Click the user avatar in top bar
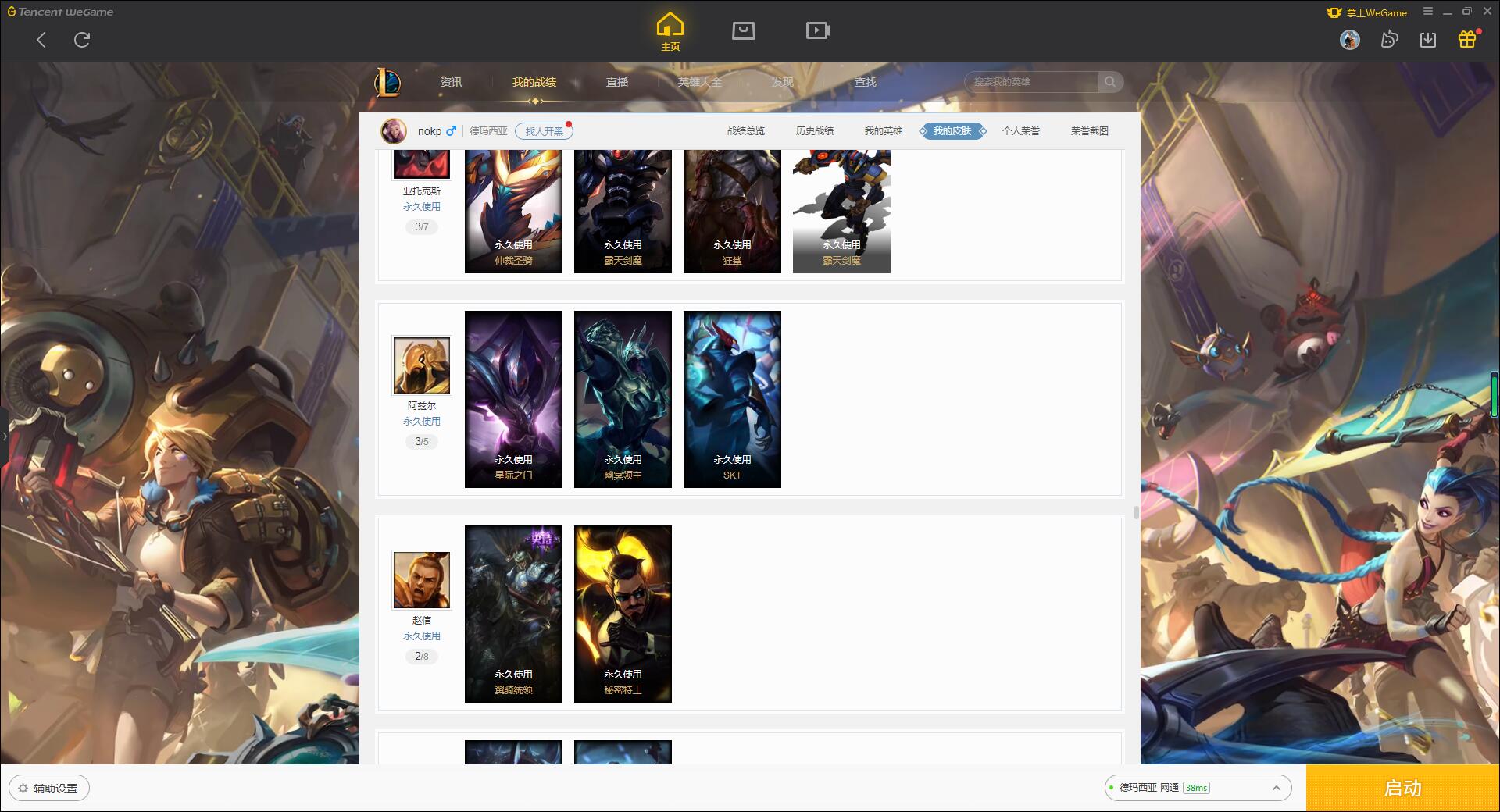 [x=1349, y=40]
